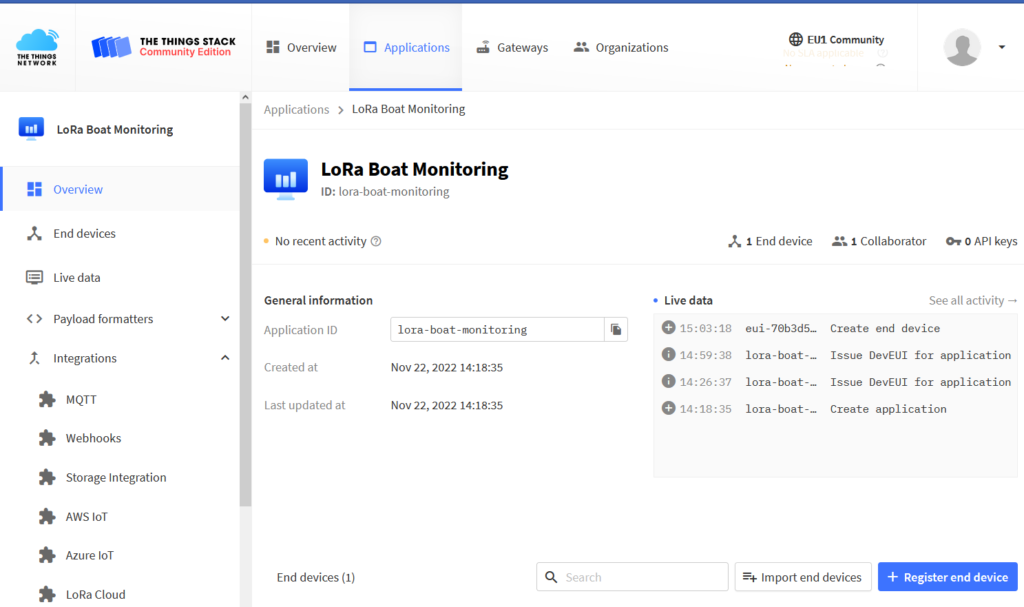The height and width of the screenshot is (607, 1024).
Task: Expand the Create end device log entry
Action: pyautogui.click(x=669, y=328)
